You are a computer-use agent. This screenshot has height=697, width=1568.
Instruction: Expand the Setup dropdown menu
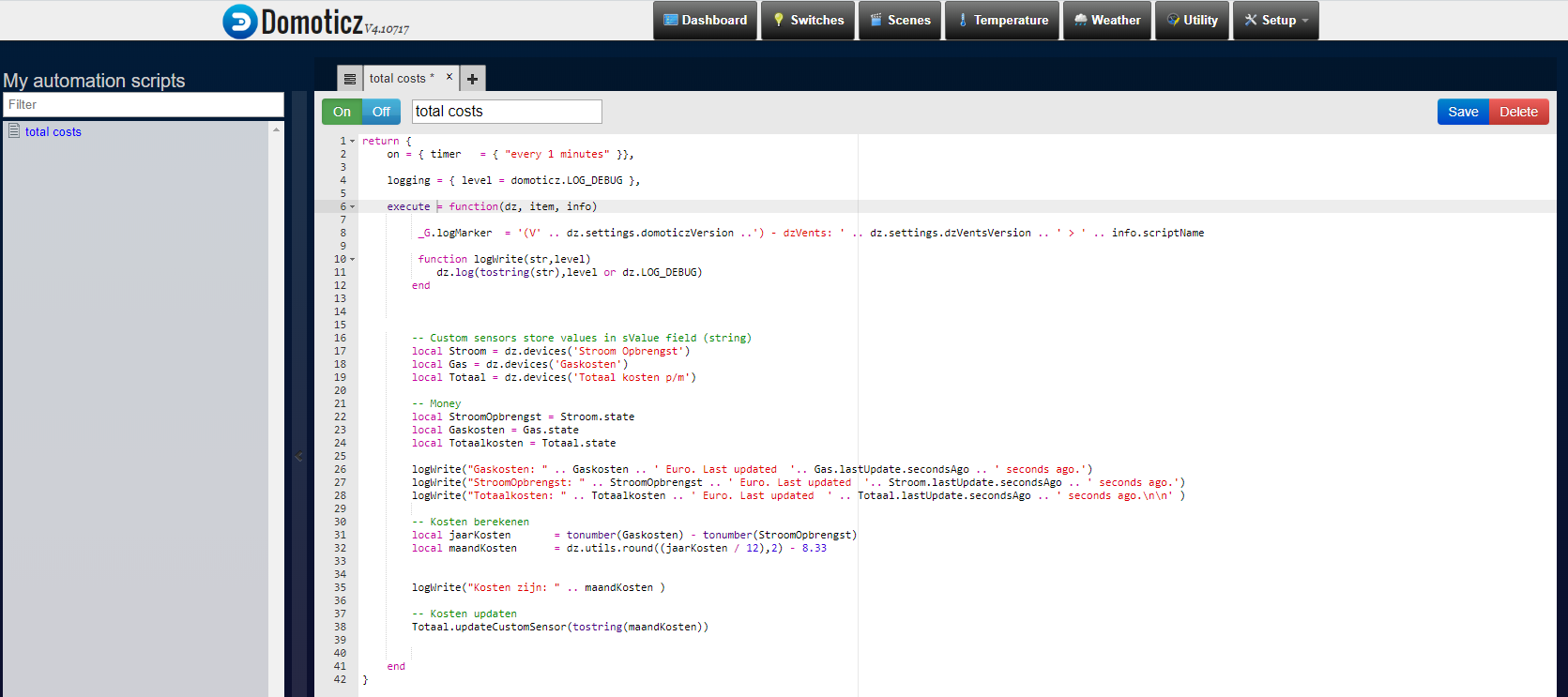tap(1276, 21)
